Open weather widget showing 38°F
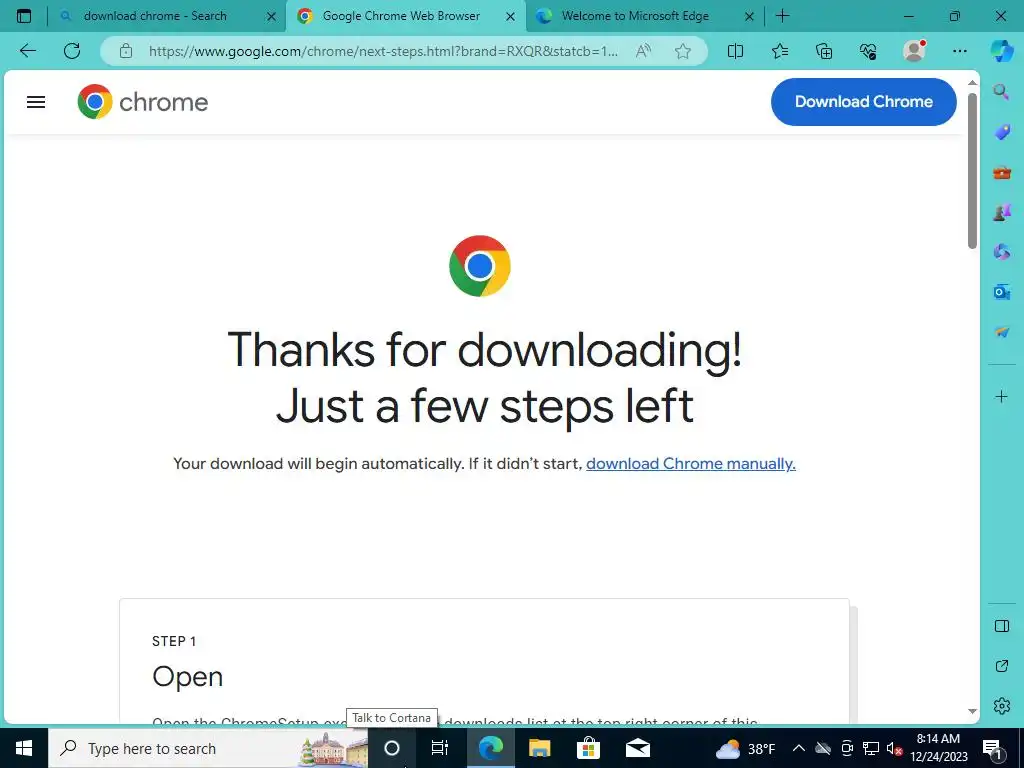Screen dimensions: 1024x768 point(745,748)
